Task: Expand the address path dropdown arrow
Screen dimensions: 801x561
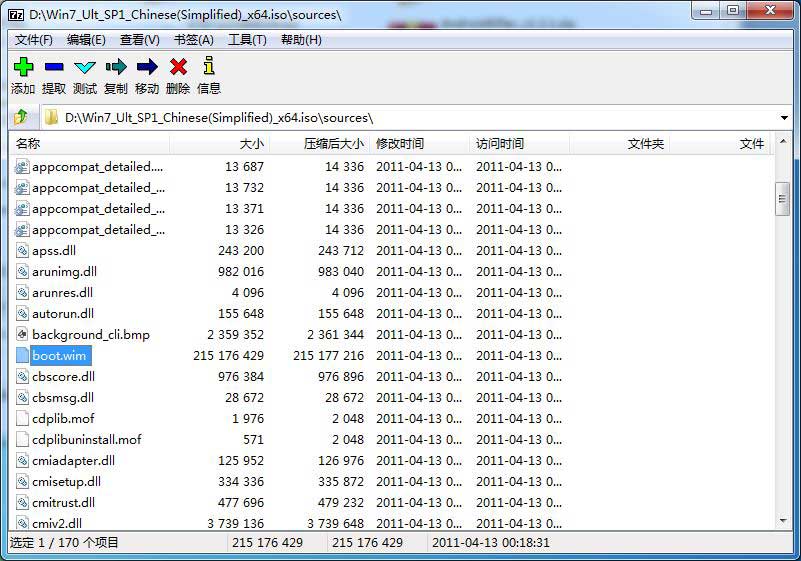Action: pyautogui.click(x=783, y=118)
